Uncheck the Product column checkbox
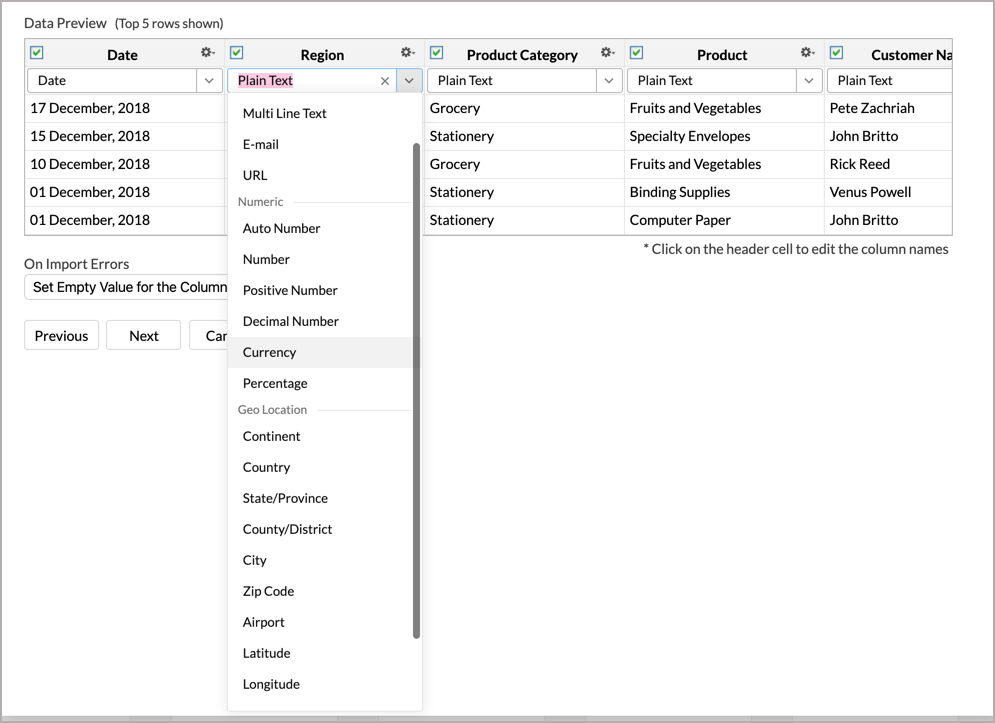 pos(636,53)
